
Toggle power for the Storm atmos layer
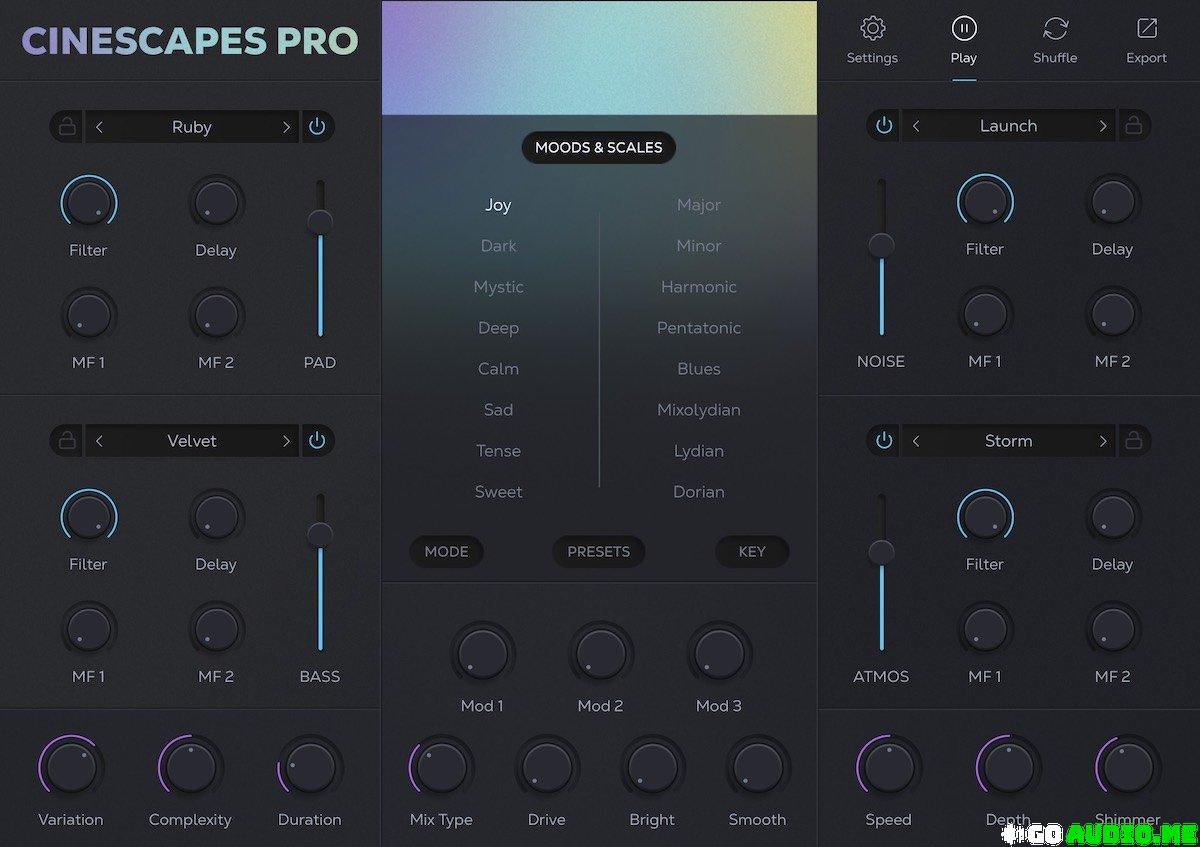[x=884, y=441]
